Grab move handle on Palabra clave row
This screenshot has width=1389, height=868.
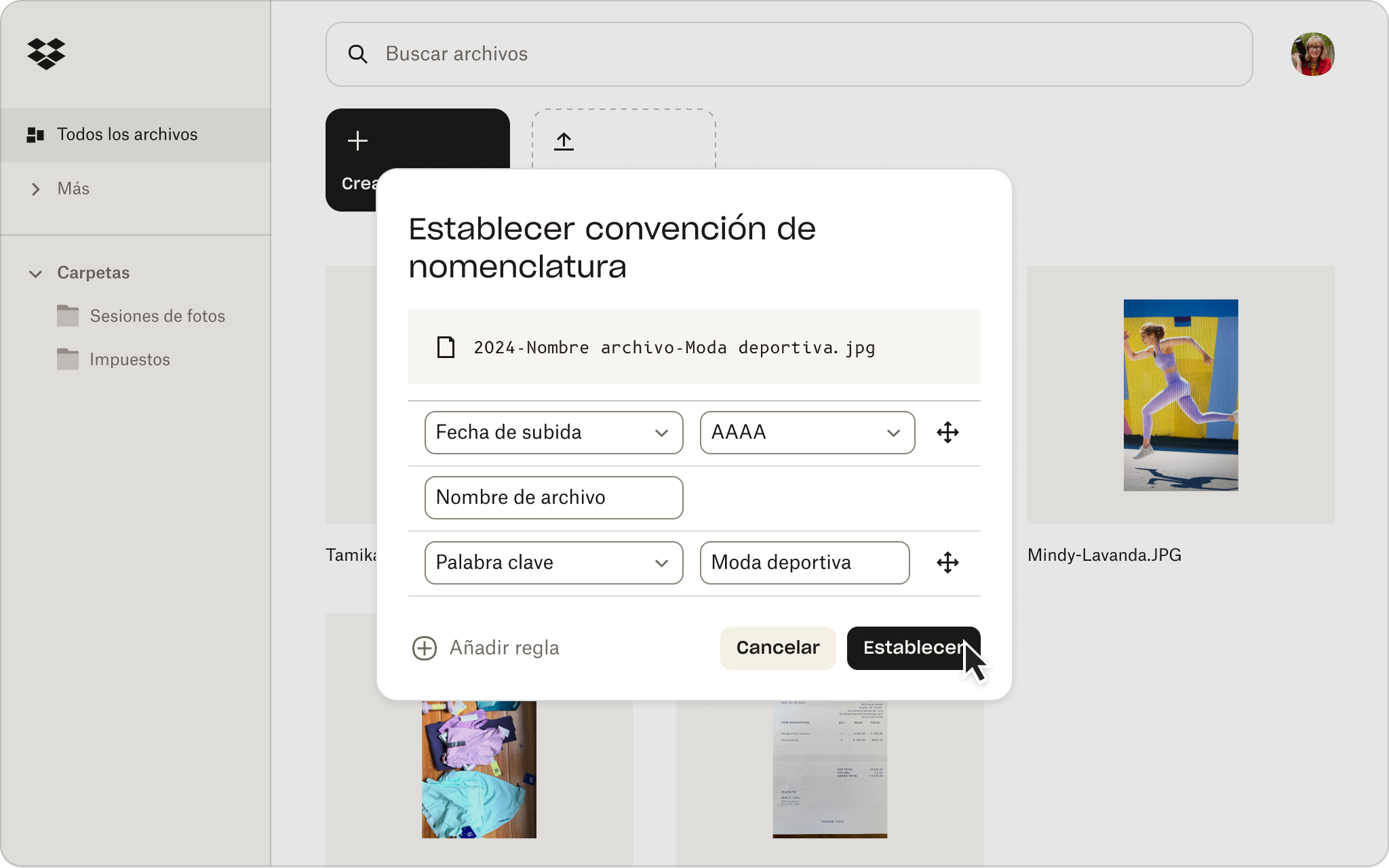(947, 563)
